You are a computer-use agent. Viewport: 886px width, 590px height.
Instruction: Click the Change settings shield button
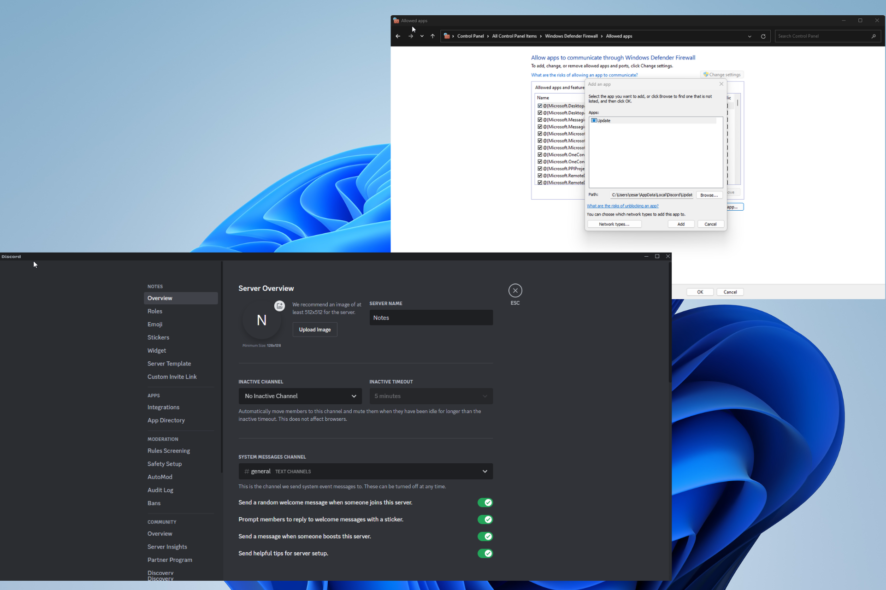pos(722,75)
